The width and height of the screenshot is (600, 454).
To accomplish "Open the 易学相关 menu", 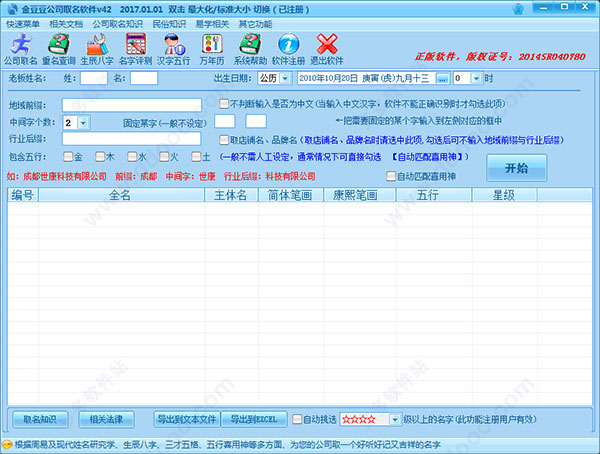I will click(212, 24).
